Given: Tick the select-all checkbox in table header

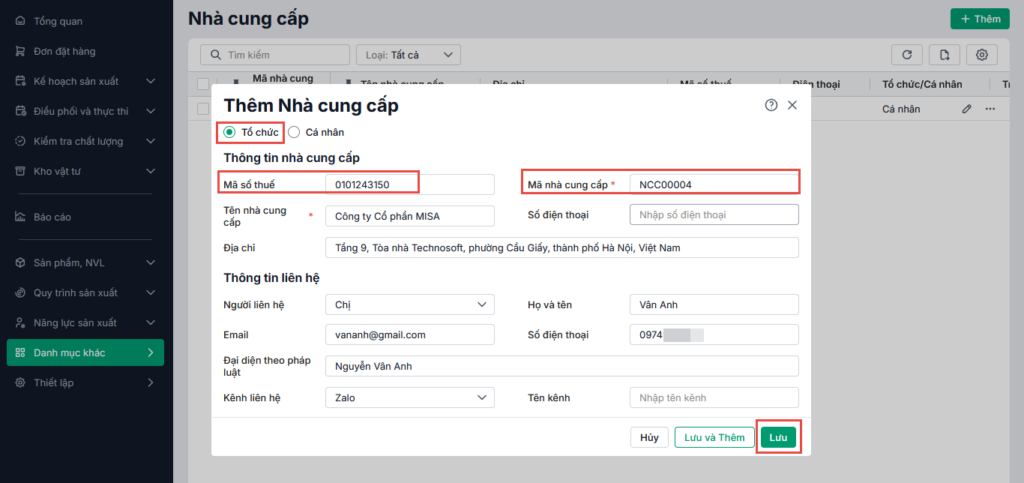Looking at the screenshot, I should click(x=203, y=84).
